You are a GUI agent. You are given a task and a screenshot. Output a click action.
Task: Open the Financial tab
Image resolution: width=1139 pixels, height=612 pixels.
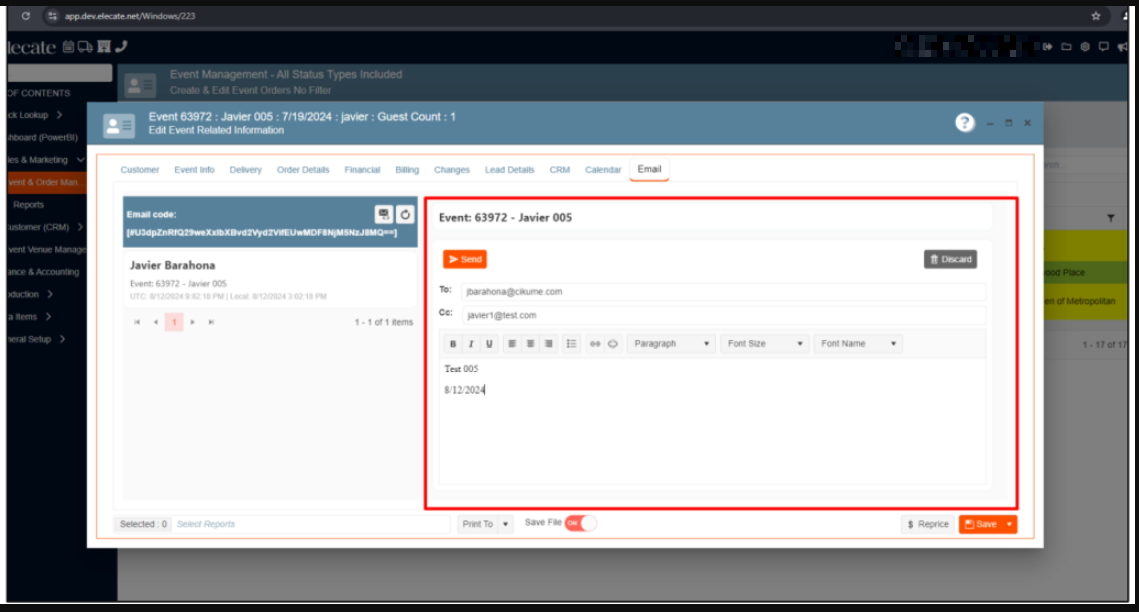point(362,170)
